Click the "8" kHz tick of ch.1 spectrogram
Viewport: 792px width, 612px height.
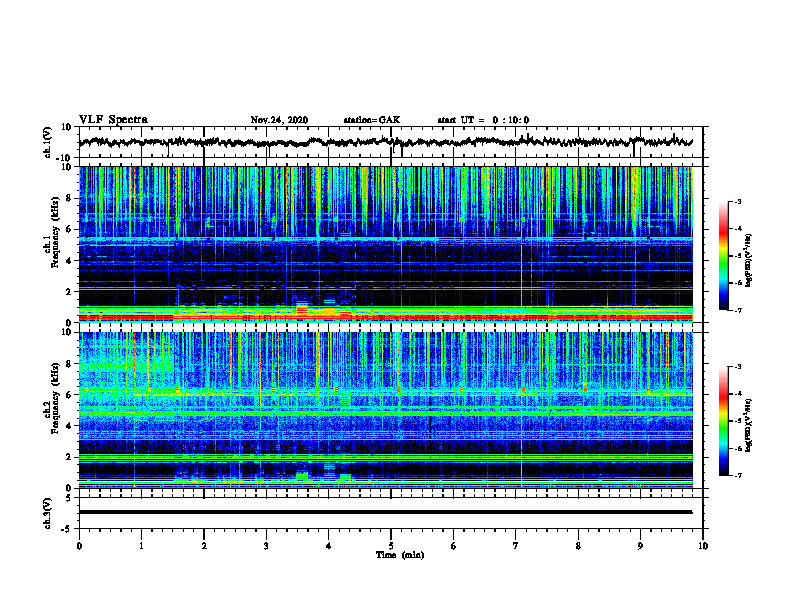pyautogui.click(x=70, y=198)
